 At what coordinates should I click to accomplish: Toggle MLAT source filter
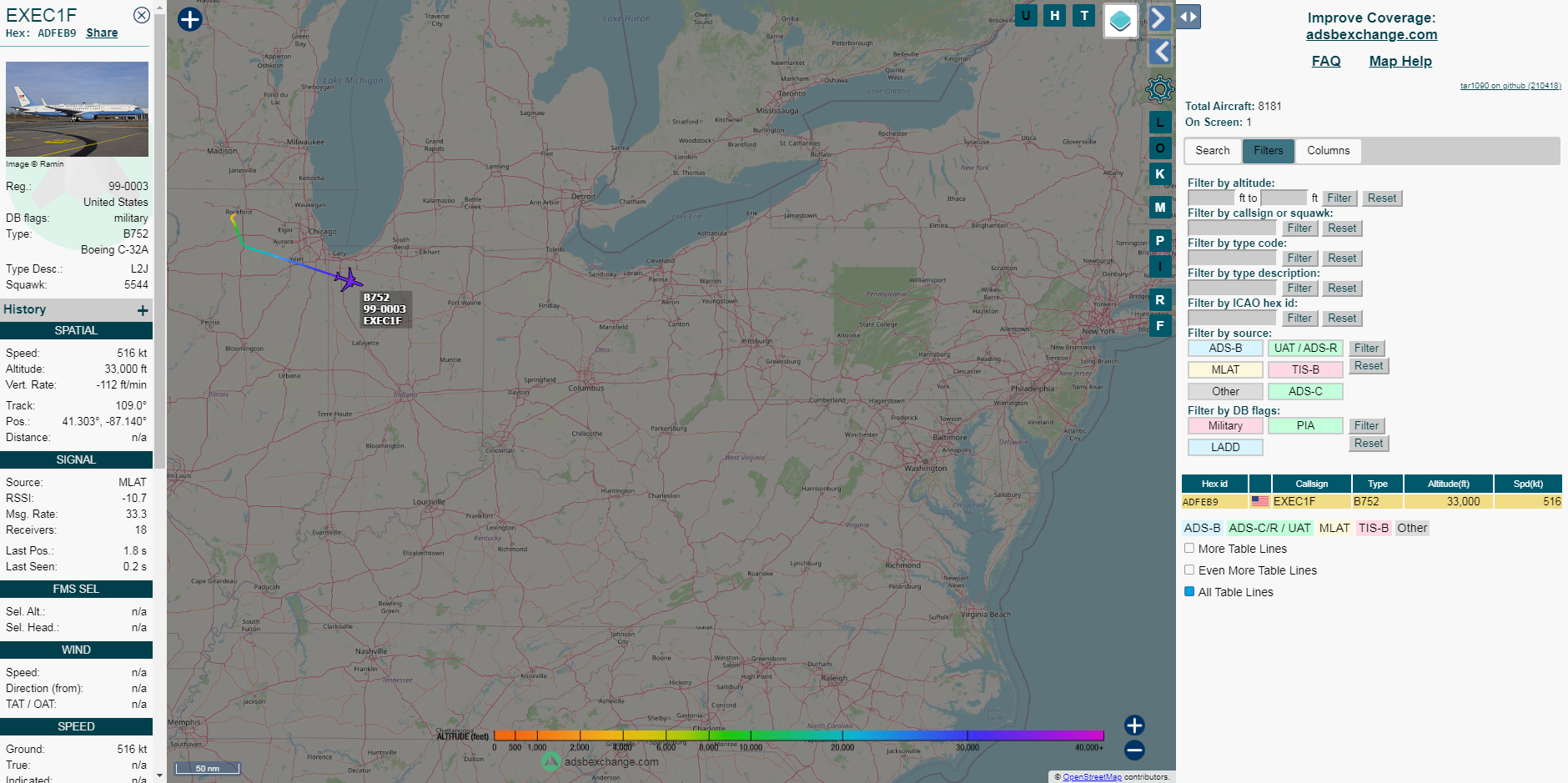[1225, 370]
